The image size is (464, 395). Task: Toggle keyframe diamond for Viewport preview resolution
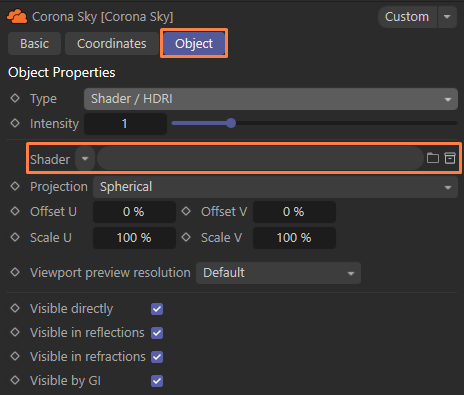[15, 272]
